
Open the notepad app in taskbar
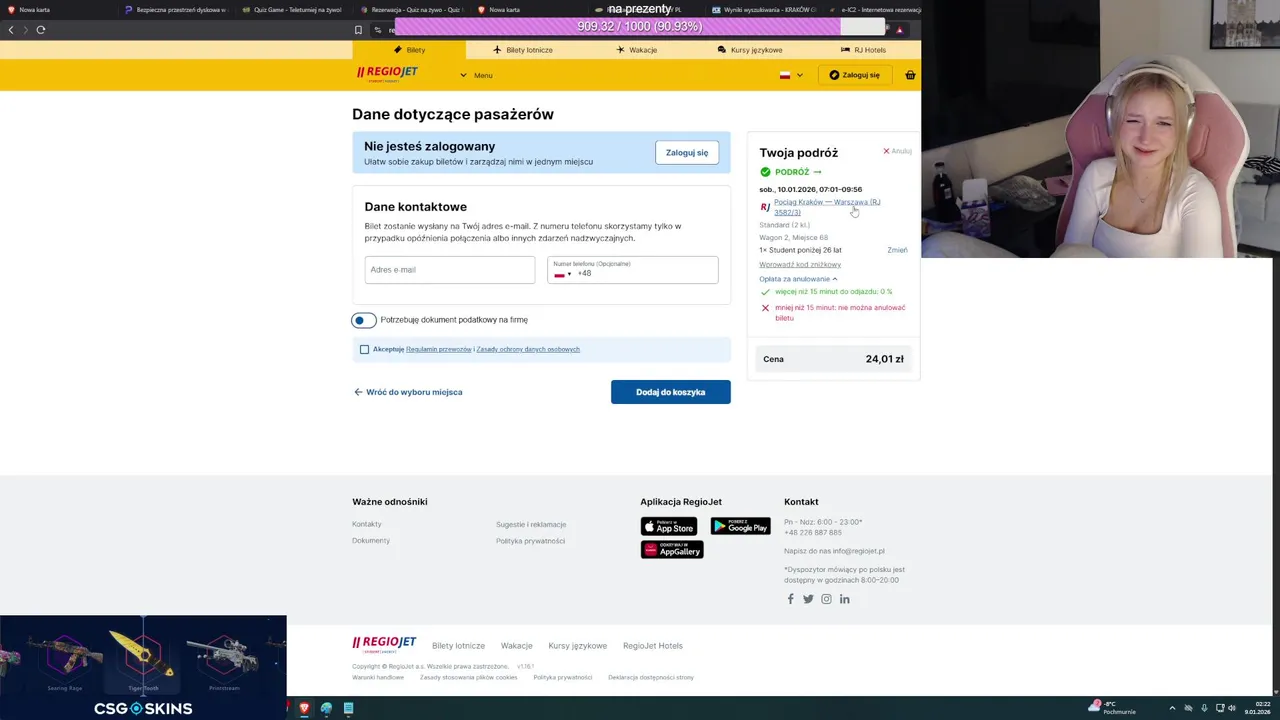[348, 708]
